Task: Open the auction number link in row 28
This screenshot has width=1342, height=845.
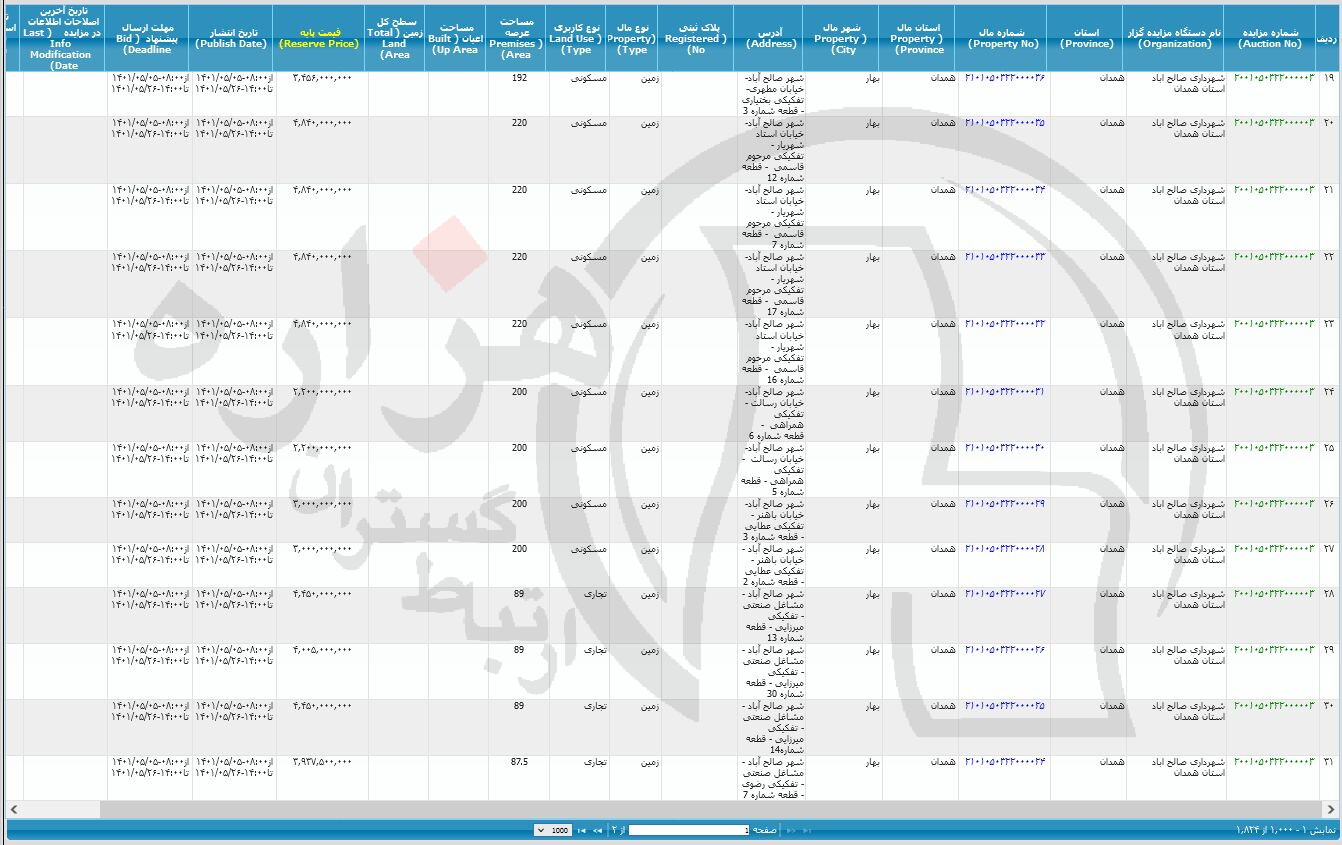Action: (x=1274, y=593)
